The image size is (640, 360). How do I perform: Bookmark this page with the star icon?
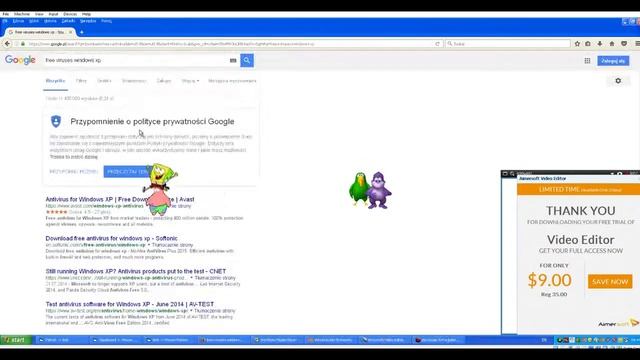[x=577, y=44]
